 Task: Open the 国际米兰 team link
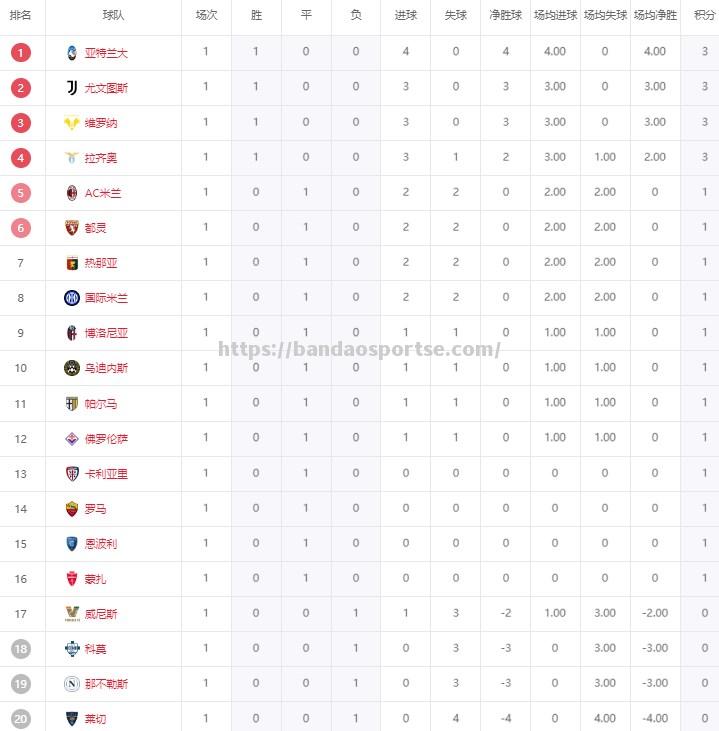pyautogui.click(x=106, y=297)
